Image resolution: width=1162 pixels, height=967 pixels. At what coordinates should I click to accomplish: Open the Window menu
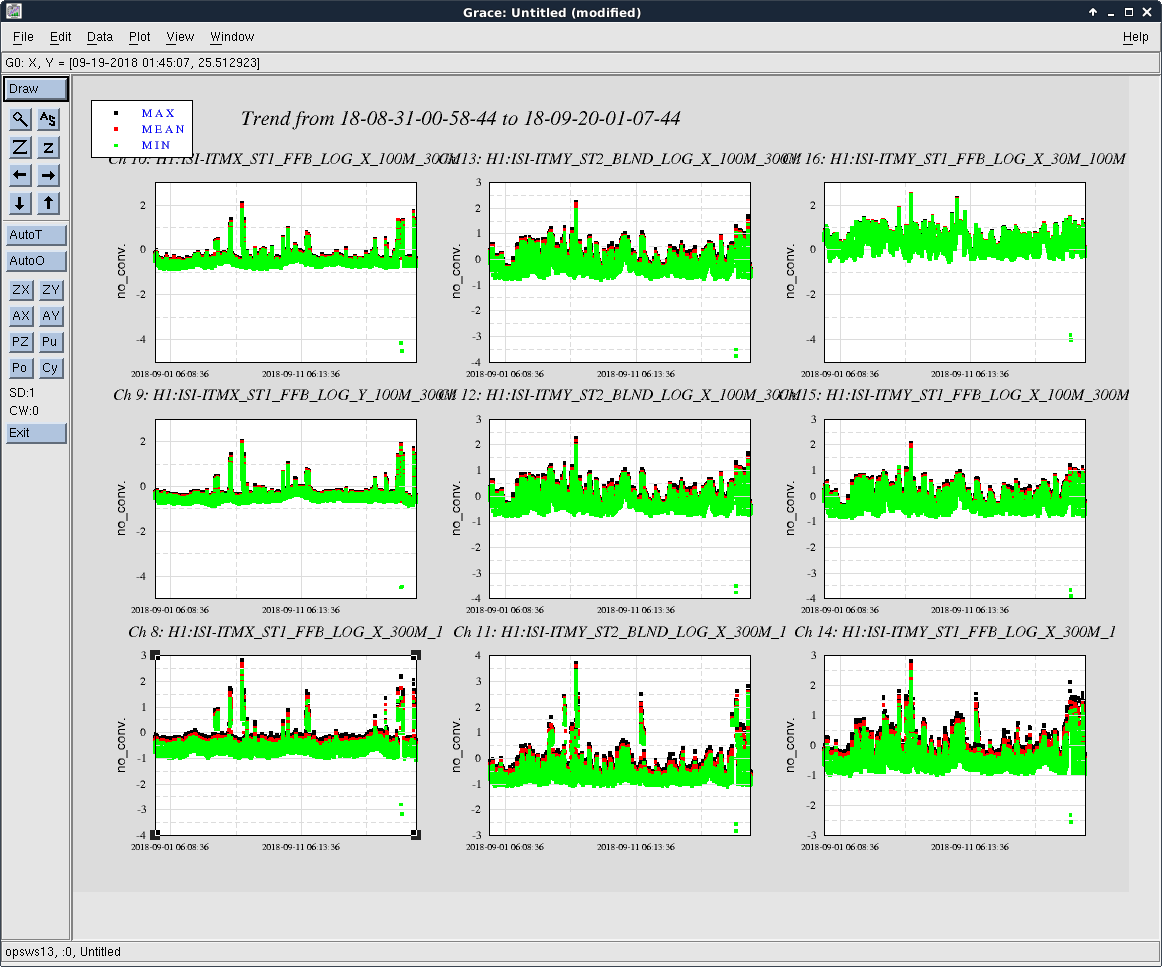[232, 37]
